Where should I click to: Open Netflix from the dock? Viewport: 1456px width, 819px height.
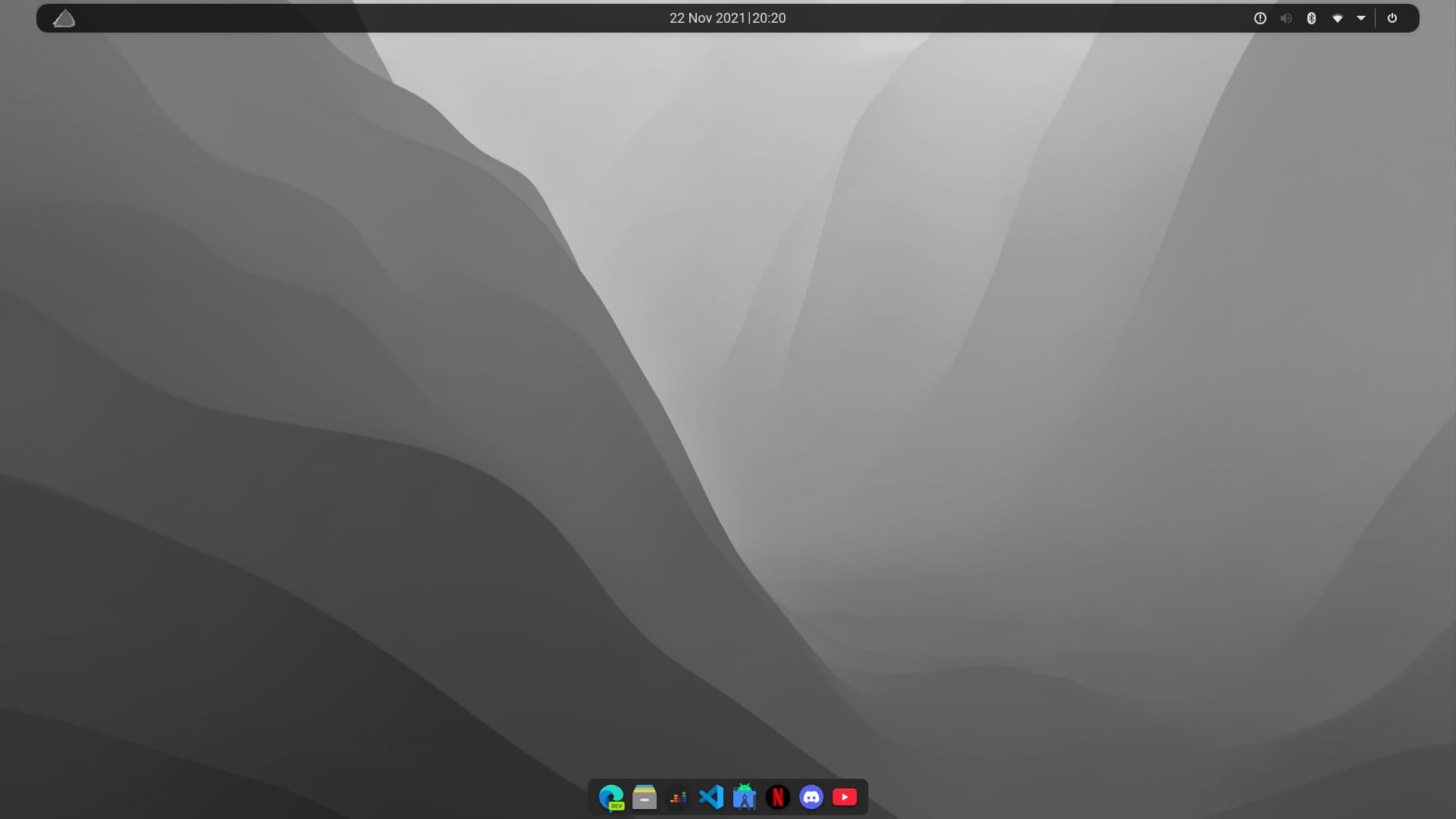pyautogui.click(x=778, y=797)
